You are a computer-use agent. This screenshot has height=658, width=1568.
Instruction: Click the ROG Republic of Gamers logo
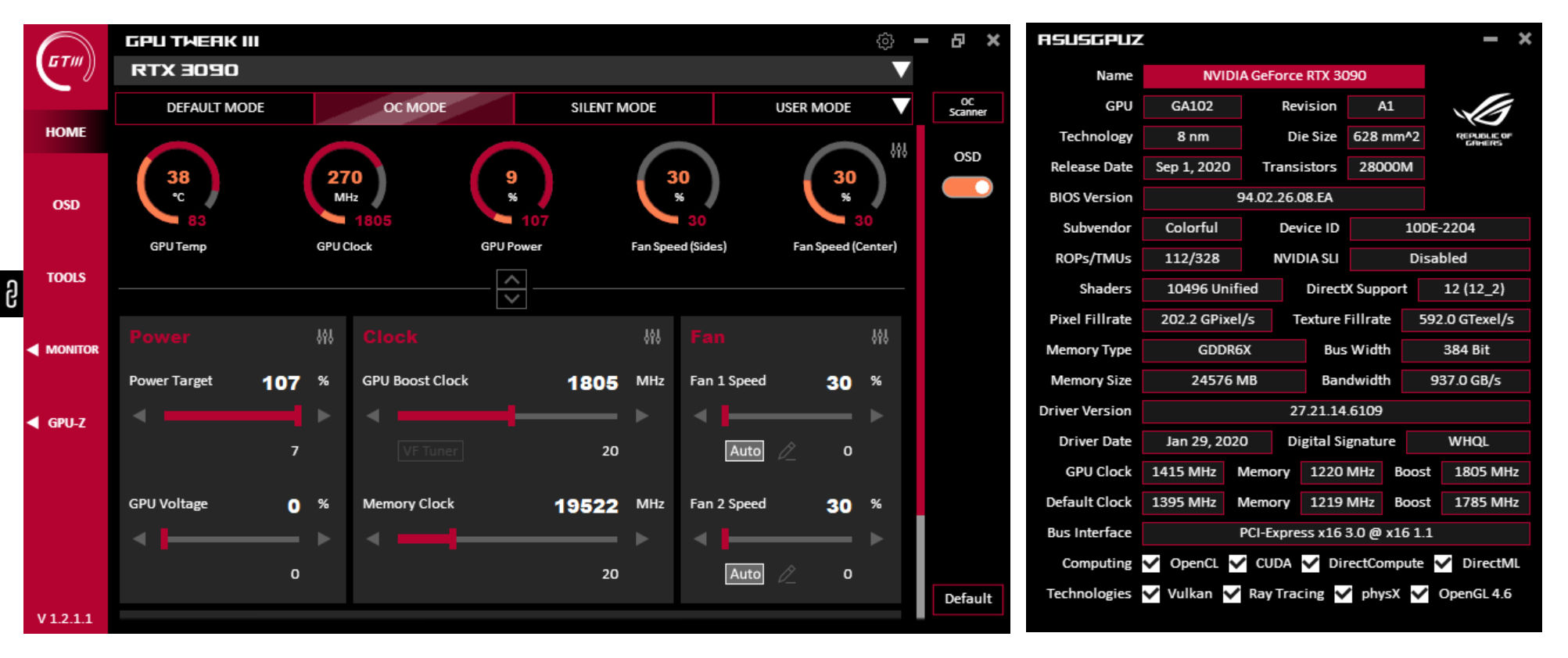[1484, 119]
